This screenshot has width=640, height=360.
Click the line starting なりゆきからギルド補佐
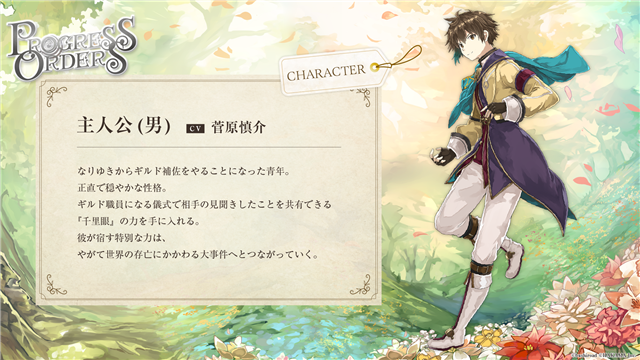[x=184, y=171]
